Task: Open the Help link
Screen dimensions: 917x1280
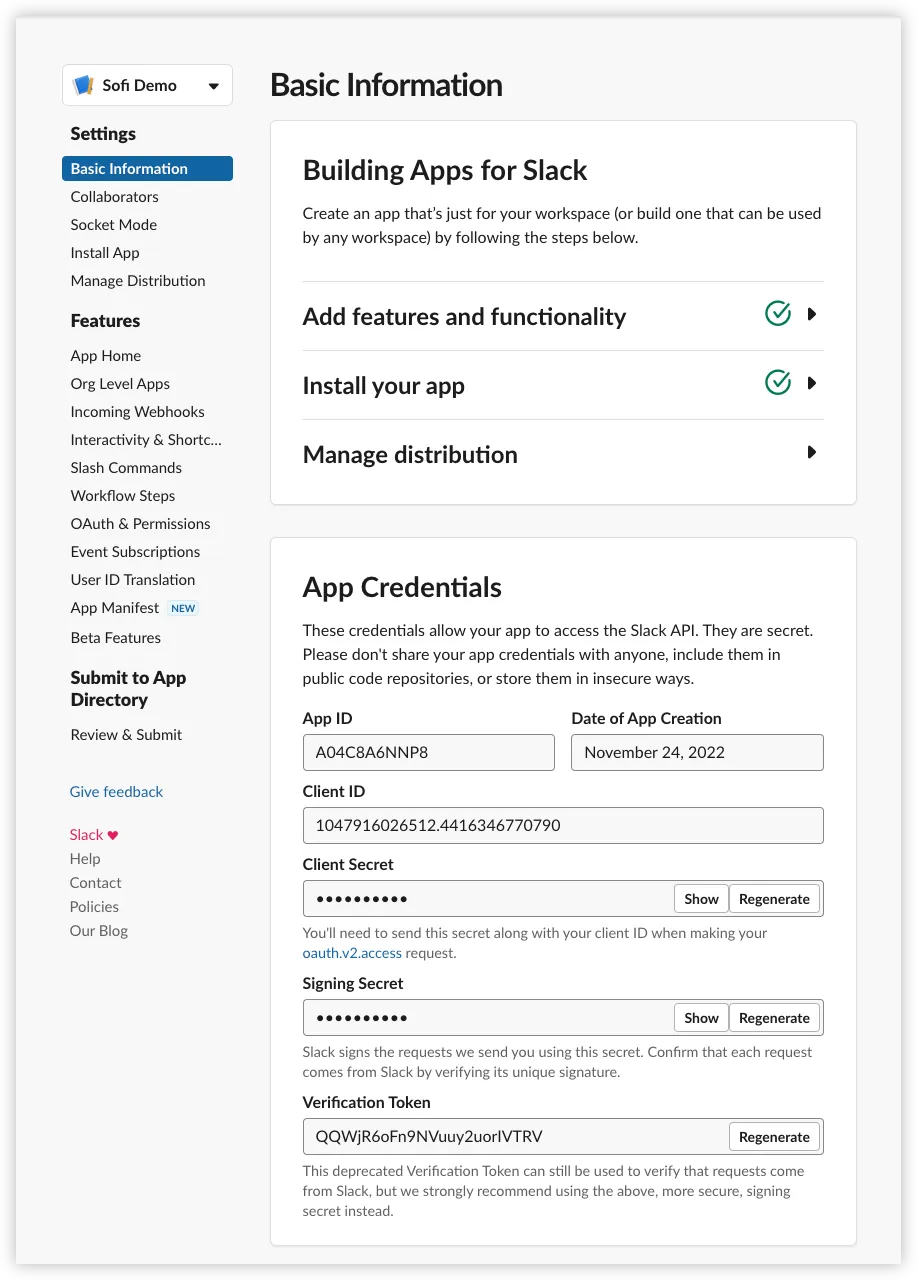Action: (85, 859)
